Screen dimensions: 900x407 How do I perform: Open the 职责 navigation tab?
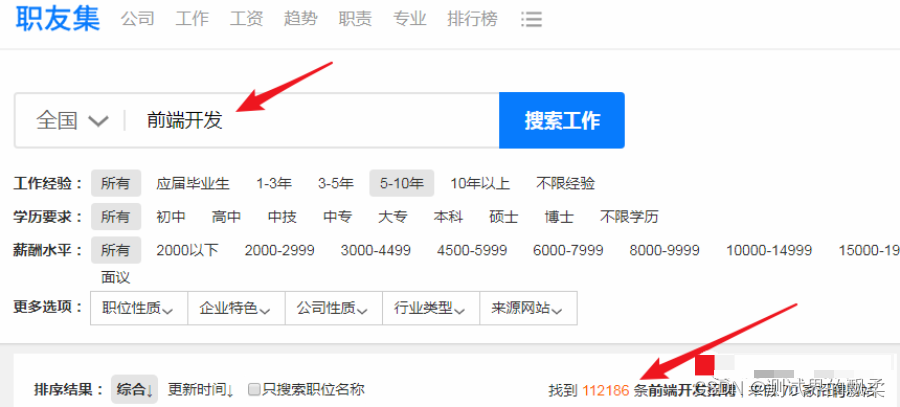click(355, 19)
